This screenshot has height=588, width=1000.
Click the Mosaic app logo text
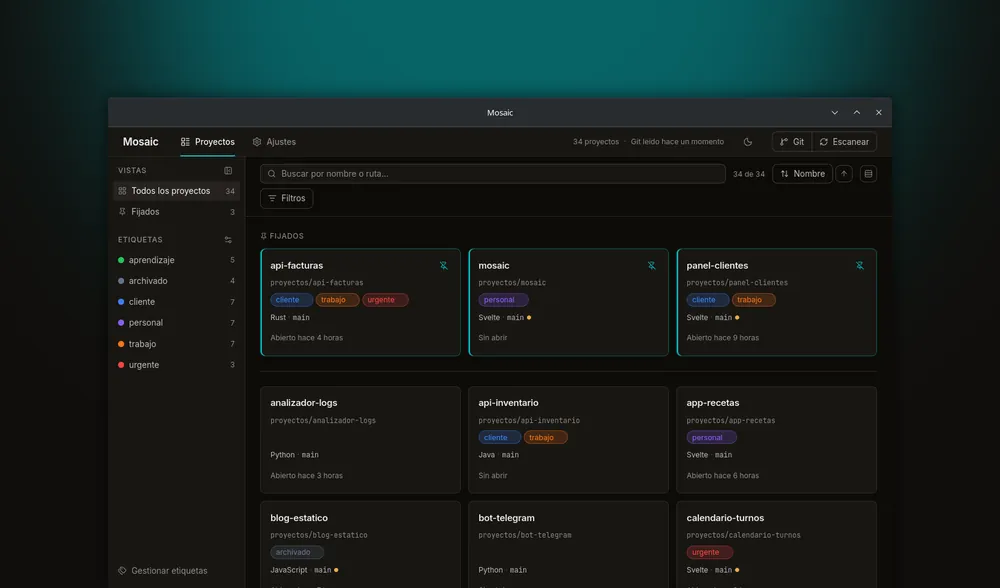click(140, 142)
